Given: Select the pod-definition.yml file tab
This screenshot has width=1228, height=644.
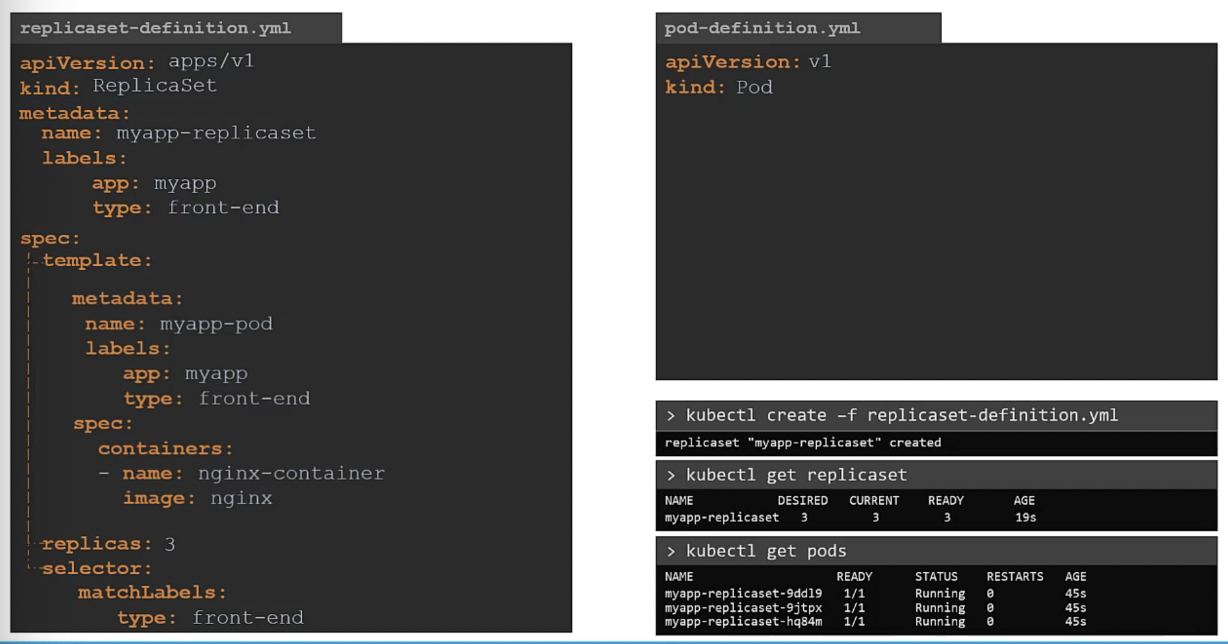Looking at the screenshot, I should pos(798,28).
